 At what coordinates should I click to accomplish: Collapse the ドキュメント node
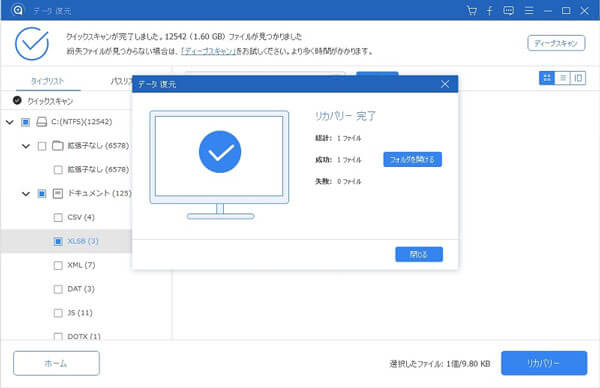[x=26, y=194]
